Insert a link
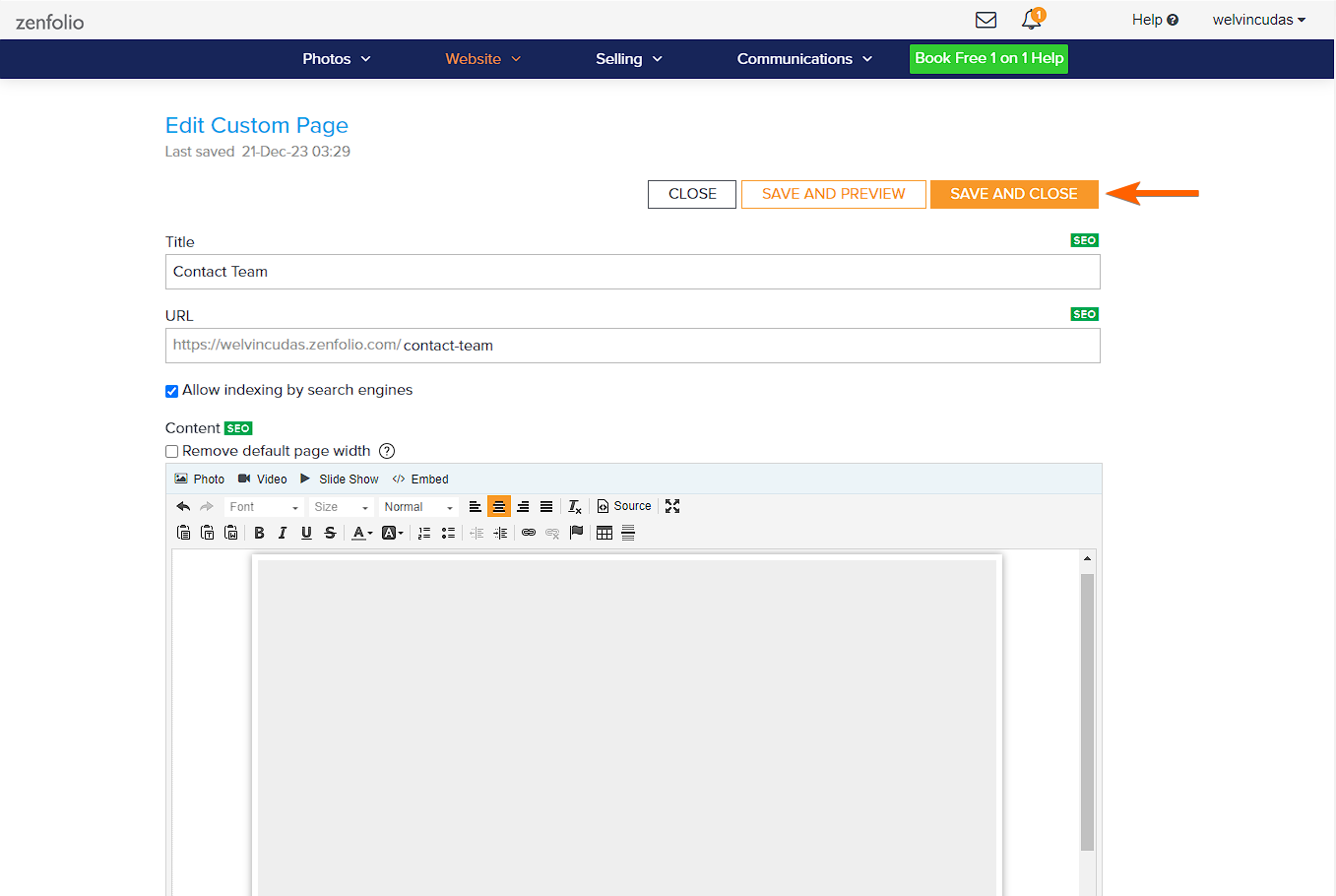Image resolution: width=1336 pixels, height=896 pixels. pyautogui.click(x=529, y=533)
